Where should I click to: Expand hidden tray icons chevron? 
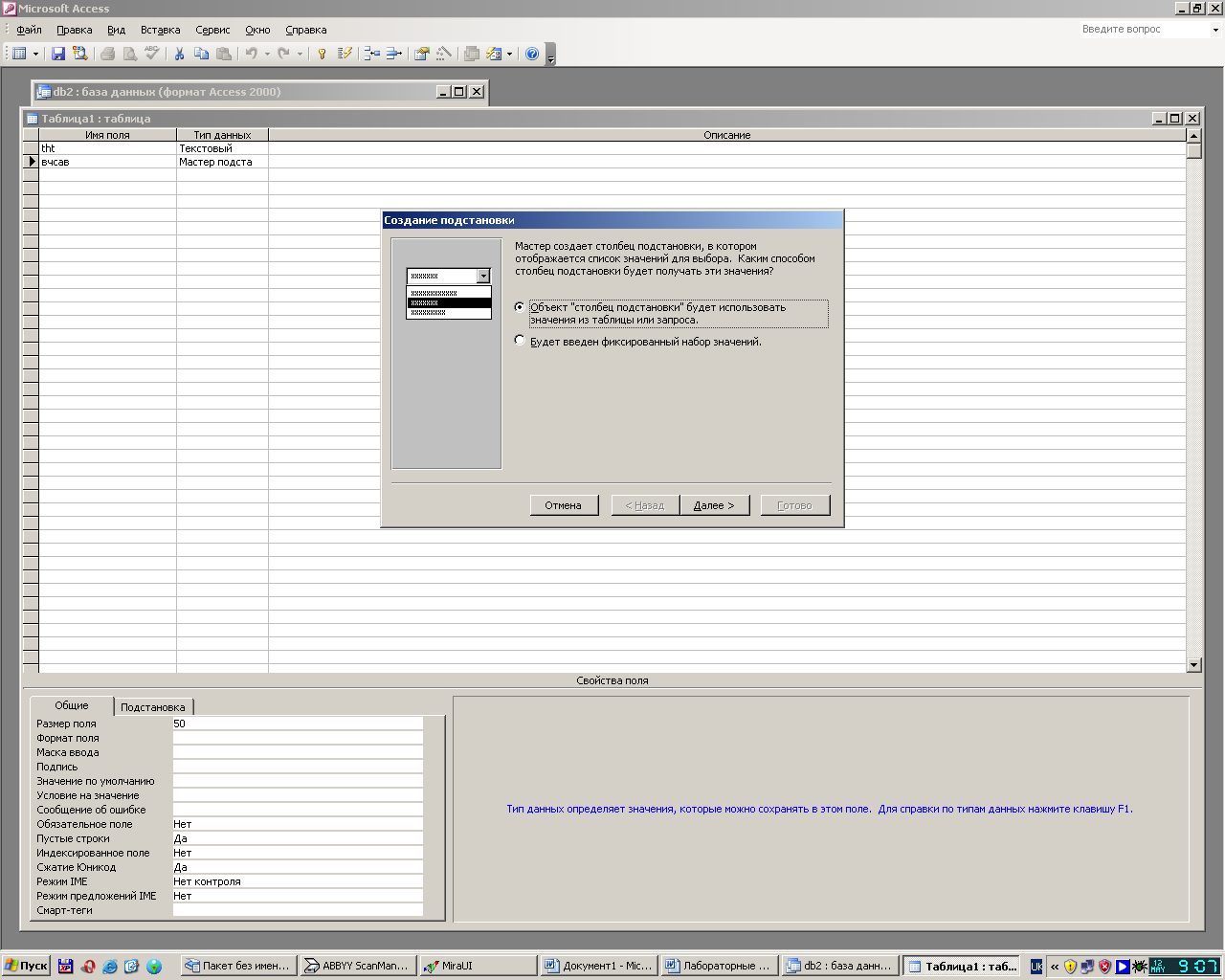tap(1055, 967)
